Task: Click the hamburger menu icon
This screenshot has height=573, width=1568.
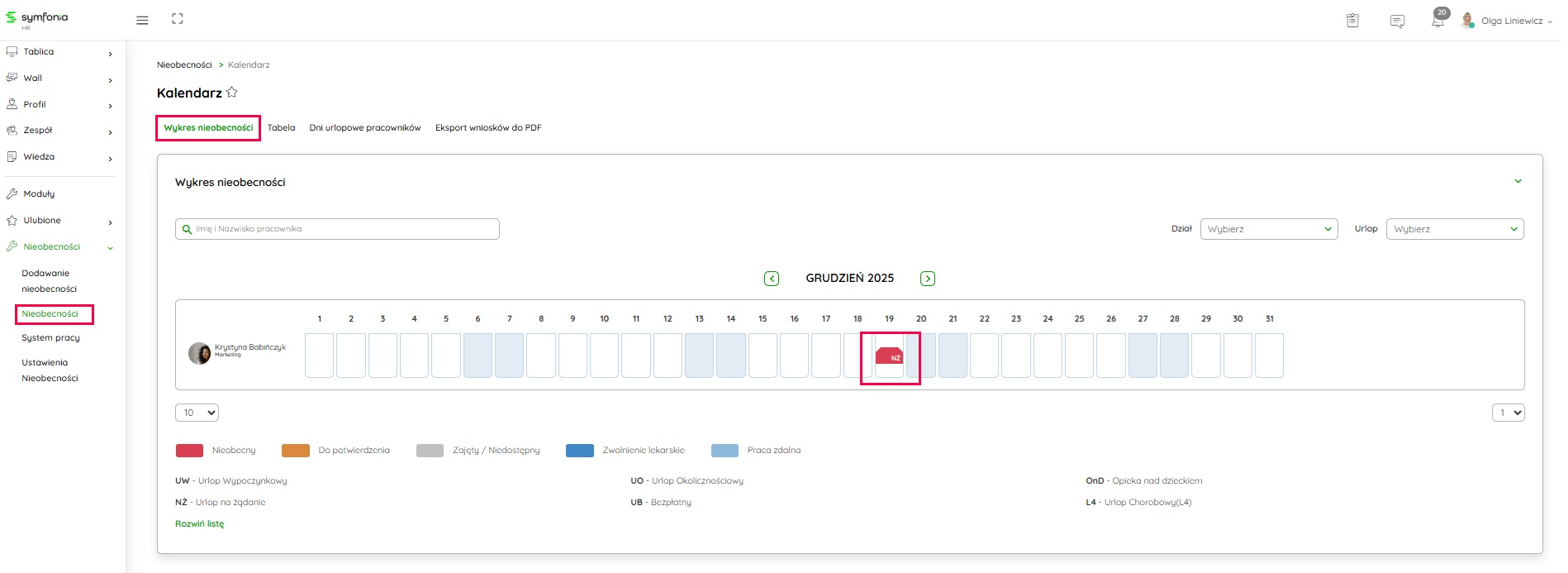Action: (x=142, y=20)
